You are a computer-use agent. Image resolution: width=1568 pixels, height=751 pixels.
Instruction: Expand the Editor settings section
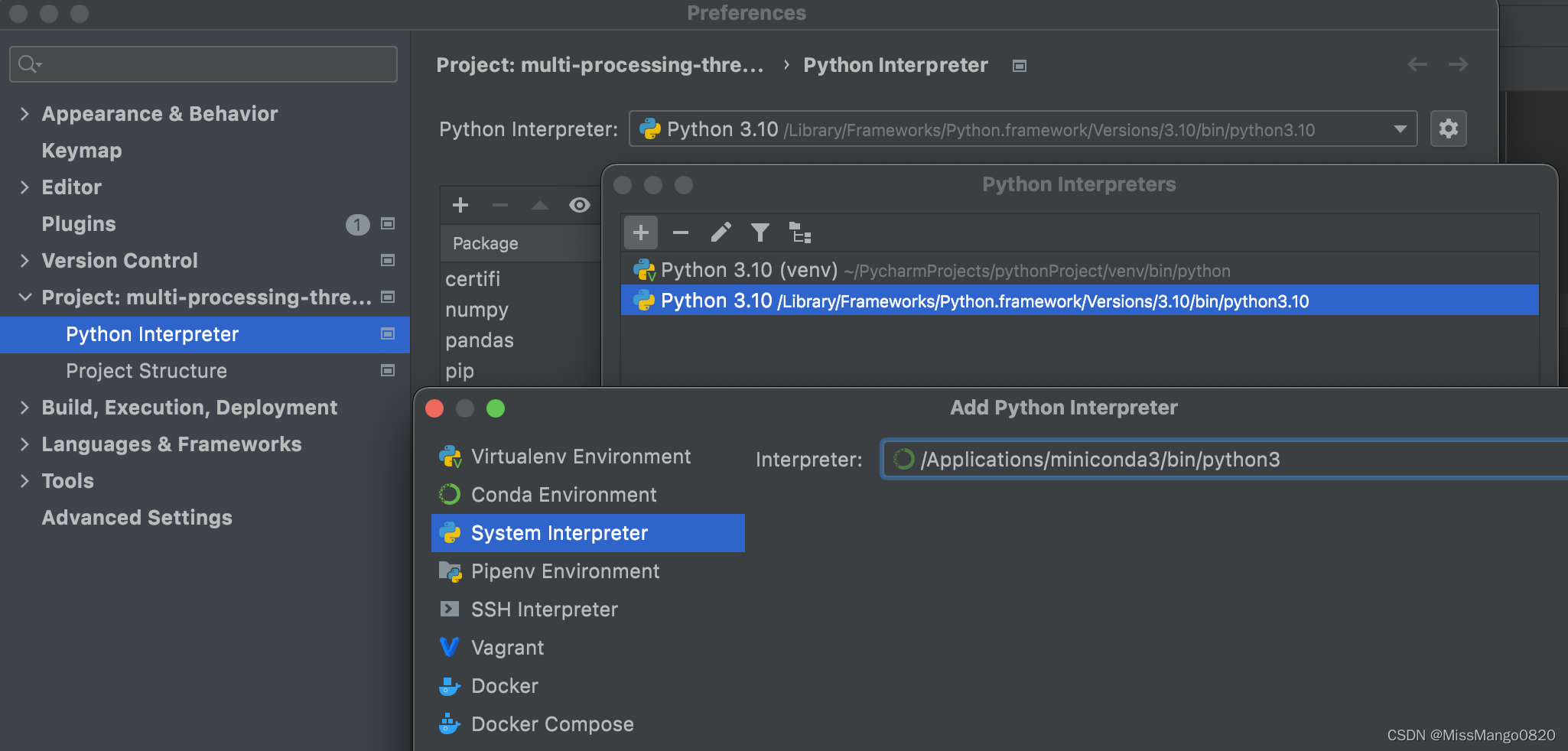[24, 187]
